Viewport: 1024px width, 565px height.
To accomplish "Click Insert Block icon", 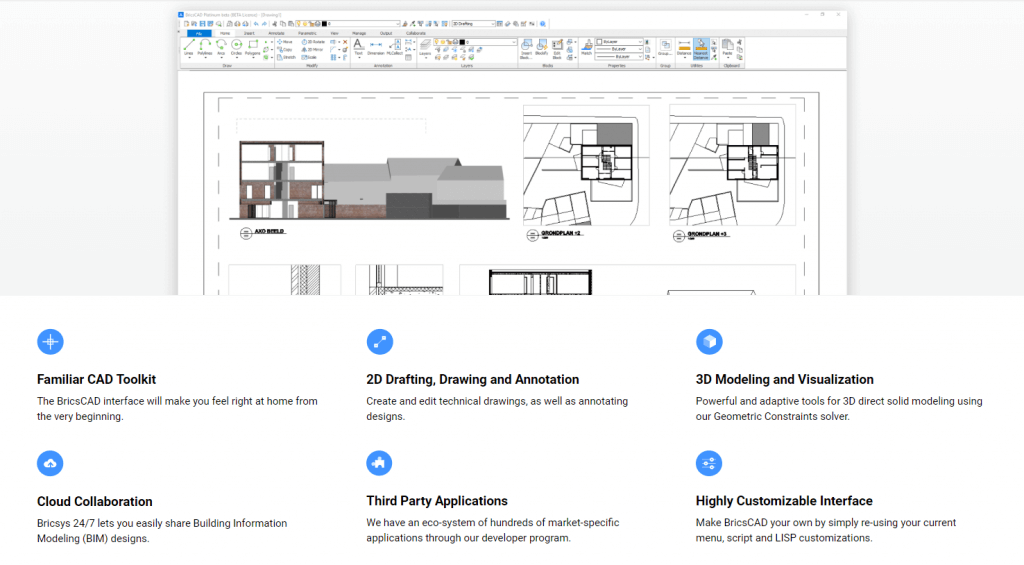I will [526, 49].
